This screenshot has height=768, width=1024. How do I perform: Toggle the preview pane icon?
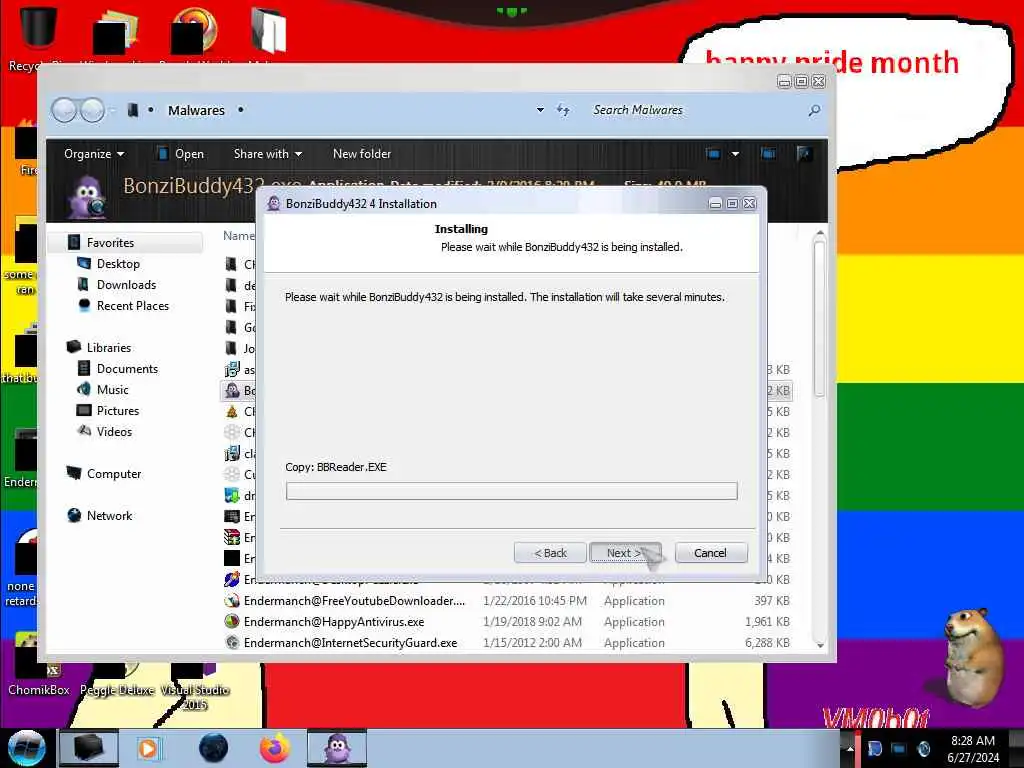click(768, 154)
